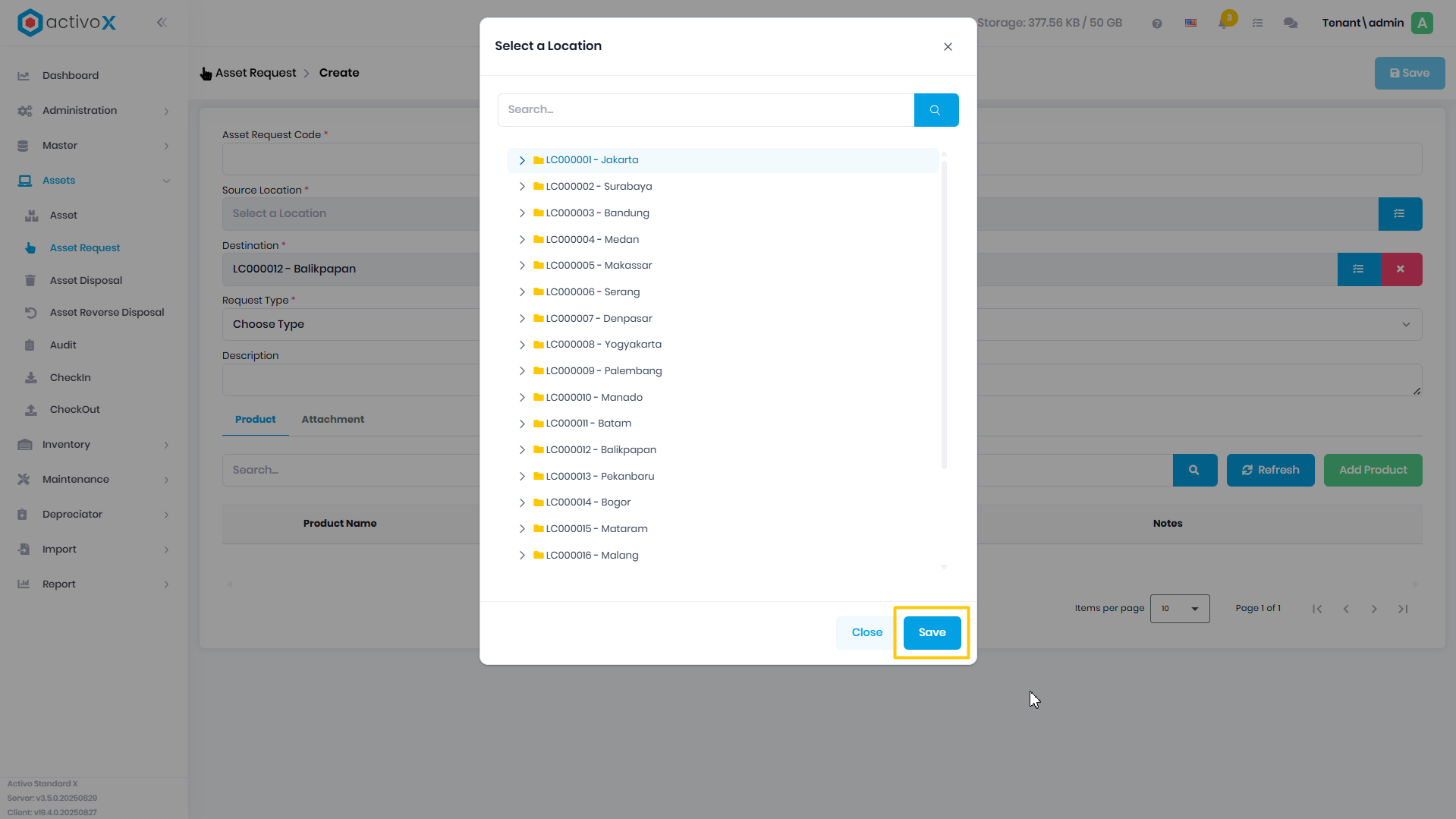Open the task list icon in header

coord(1257,24)
